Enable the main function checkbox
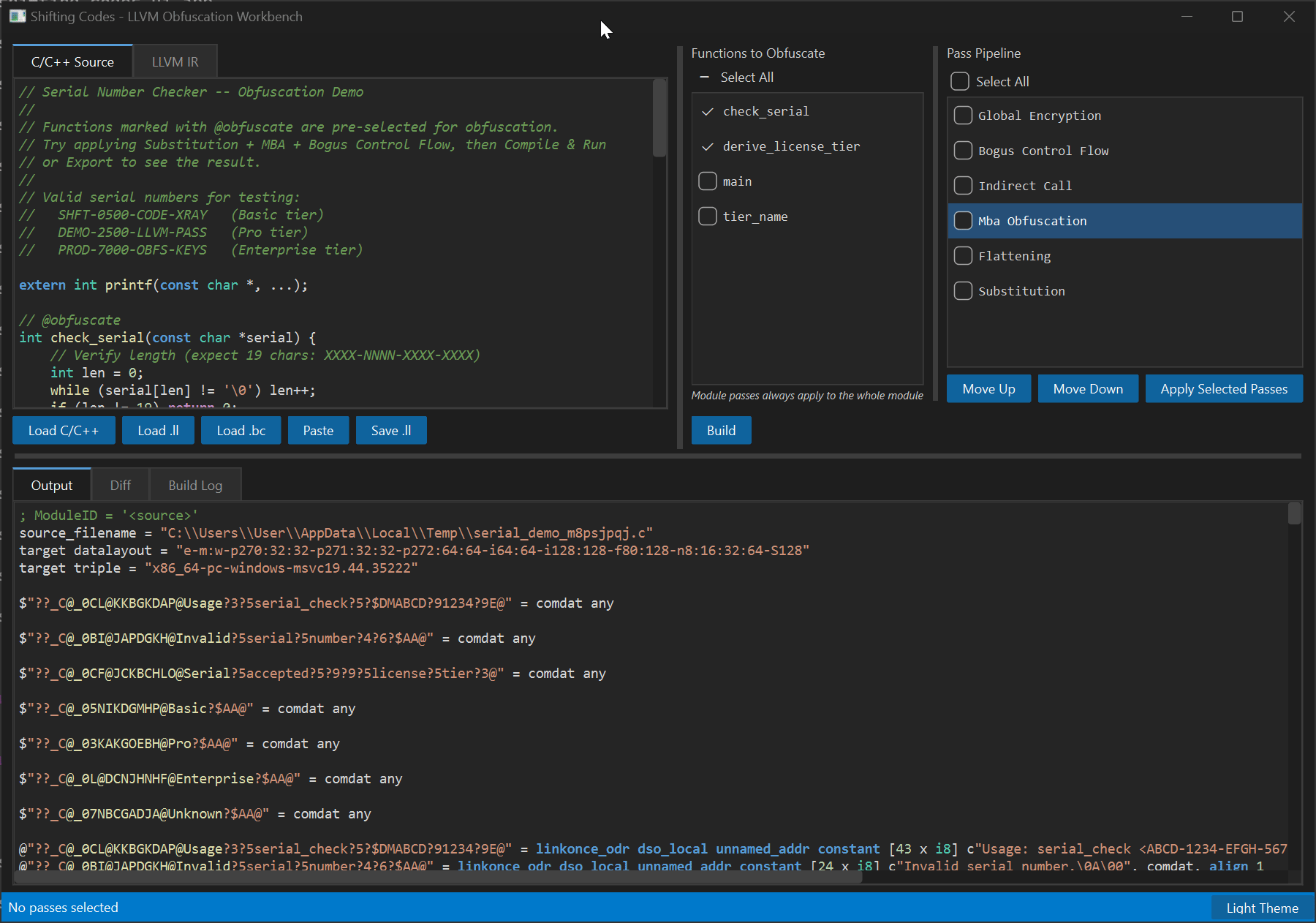This screenshot has height=923, width=1316. tap(708, 181)
